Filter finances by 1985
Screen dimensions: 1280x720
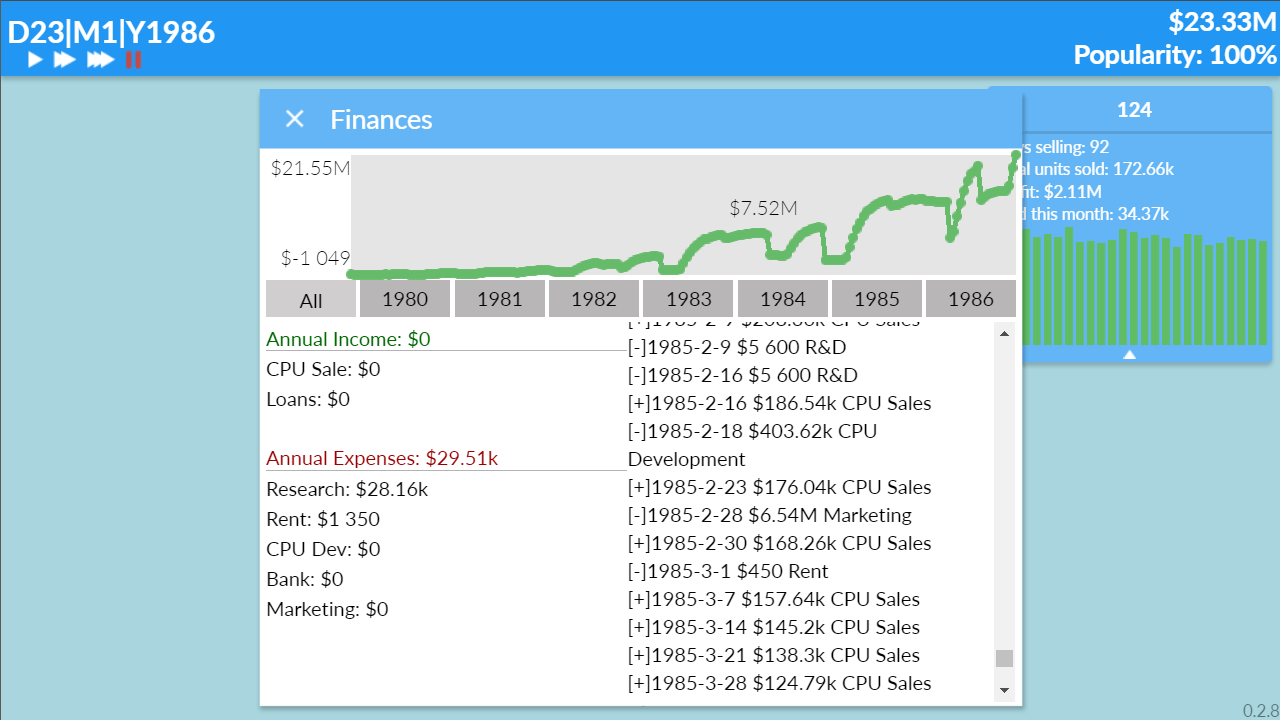[877, 299]
